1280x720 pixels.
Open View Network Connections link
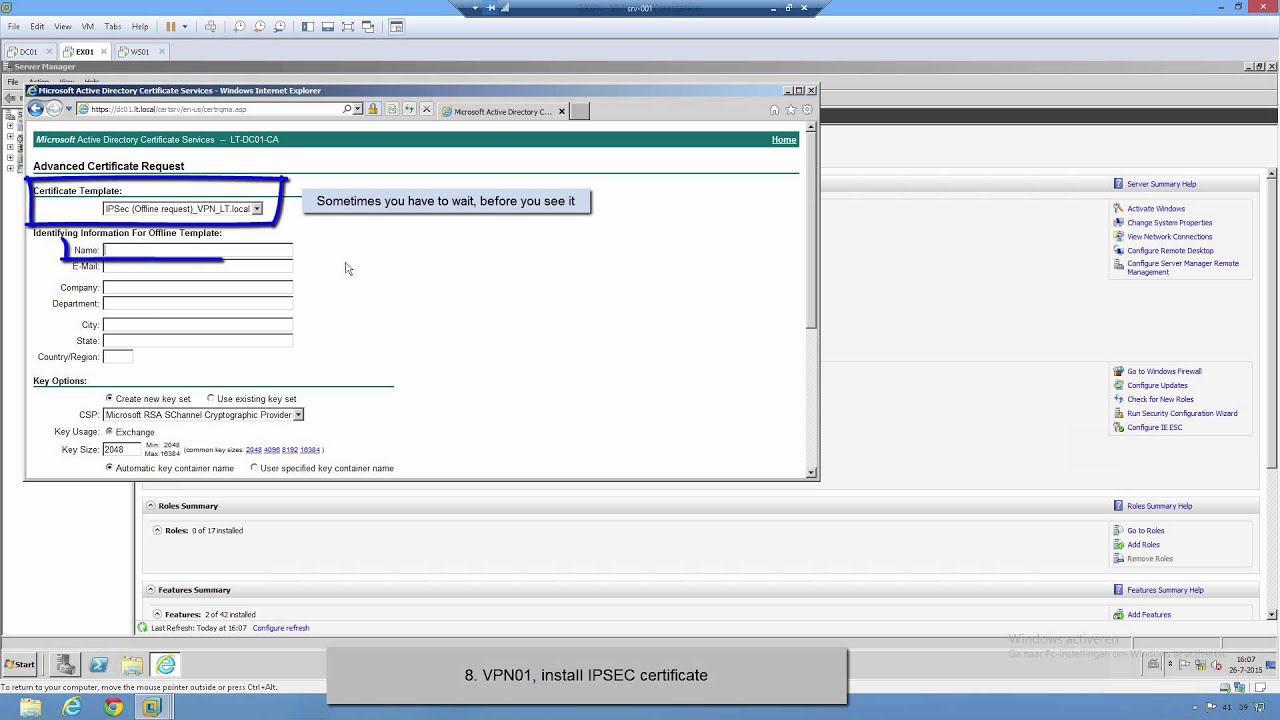[x=1170, y=237]
